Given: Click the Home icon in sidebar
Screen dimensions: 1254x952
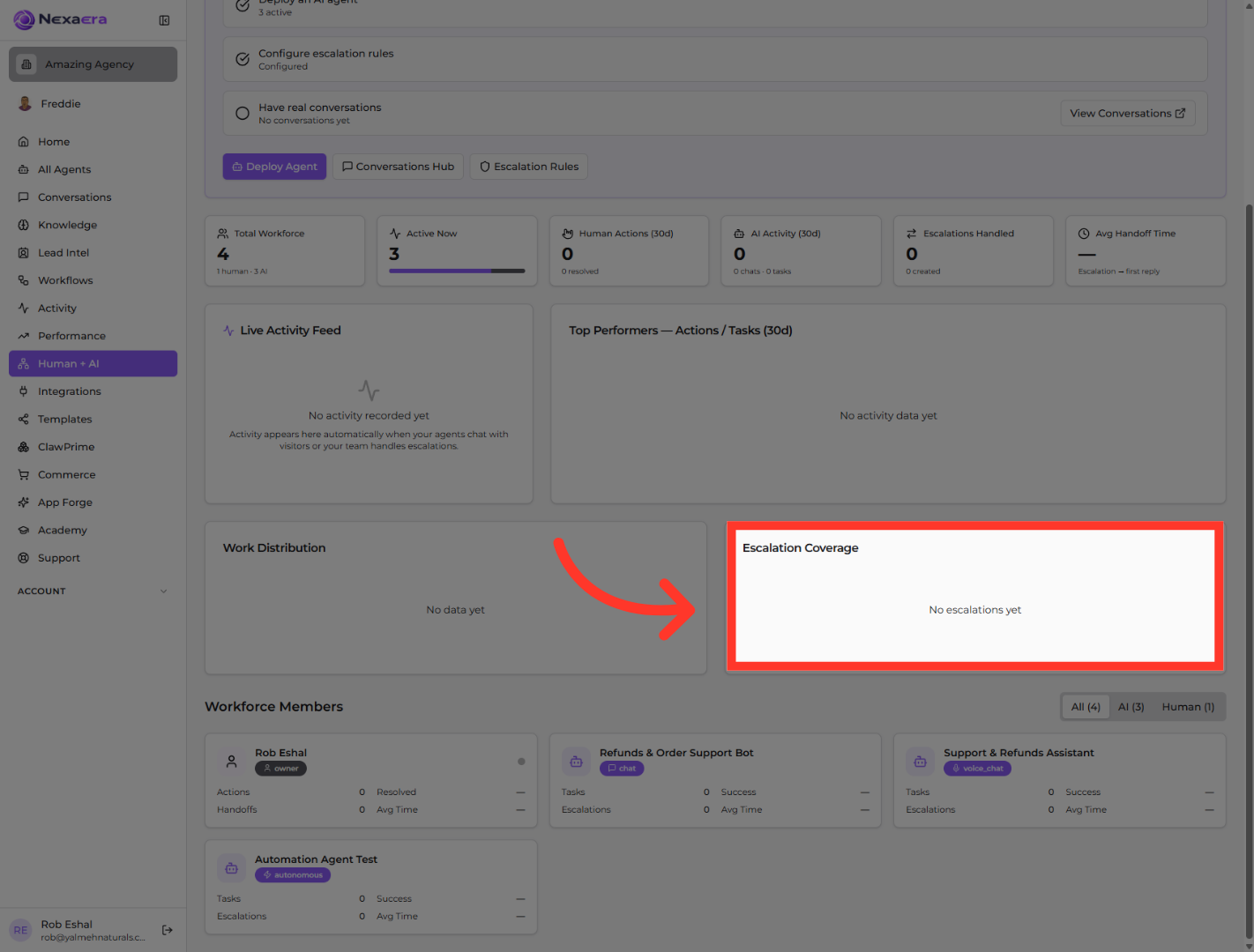Looking at the screenshot, I should [24, 142].
